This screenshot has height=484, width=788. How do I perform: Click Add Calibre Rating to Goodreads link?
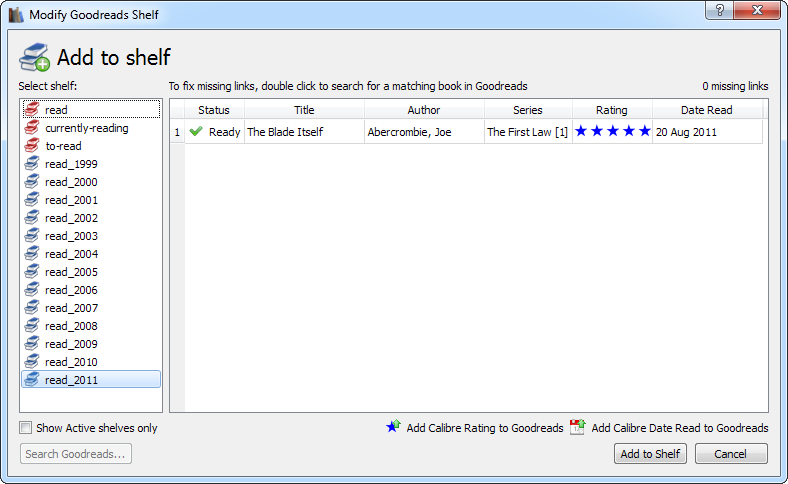pos(484,428)
